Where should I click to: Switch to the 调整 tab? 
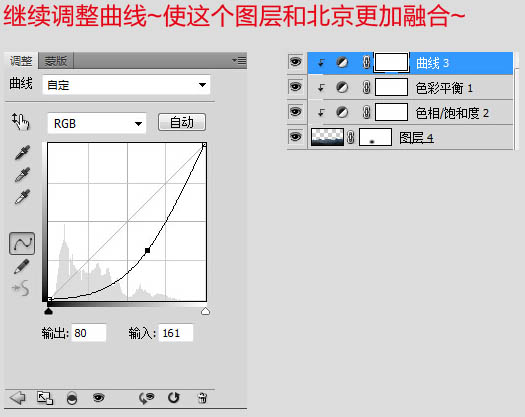(21, 61)
